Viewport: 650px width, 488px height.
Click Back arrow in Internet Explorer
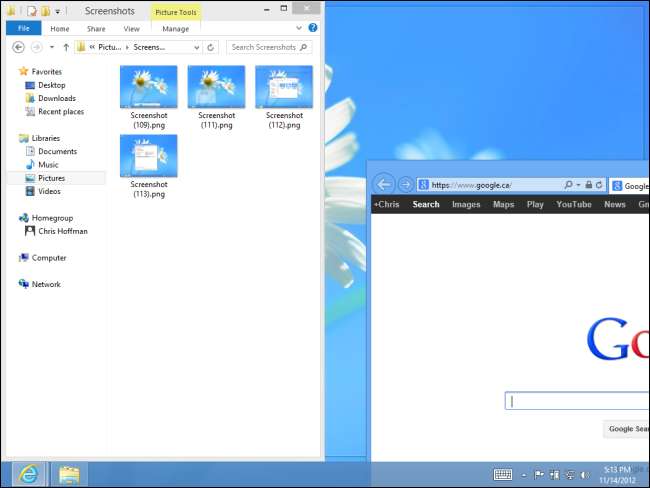[x=384, y=184]
